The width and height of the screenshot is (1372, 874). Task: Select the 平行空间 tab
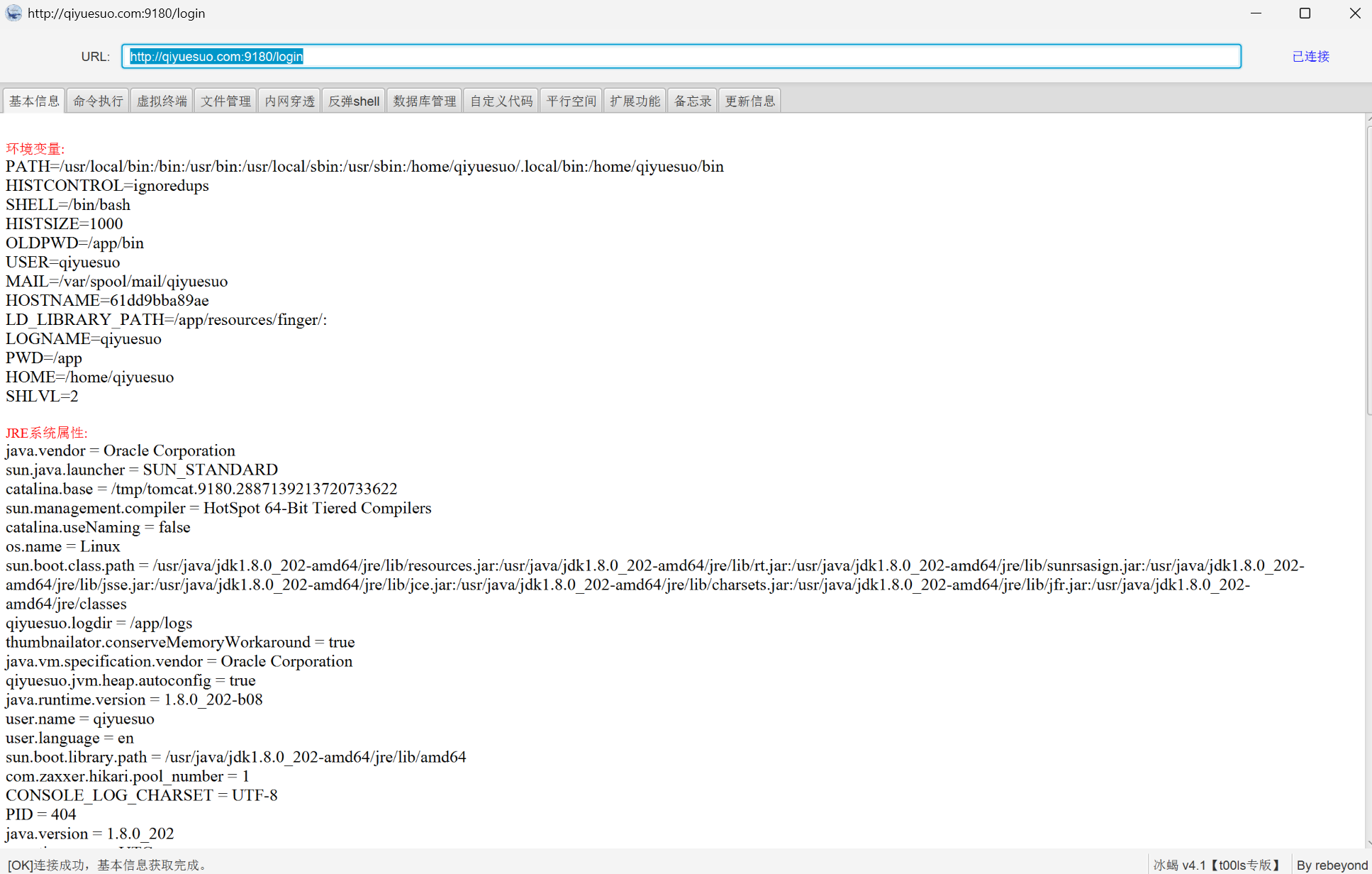[571, 101]
